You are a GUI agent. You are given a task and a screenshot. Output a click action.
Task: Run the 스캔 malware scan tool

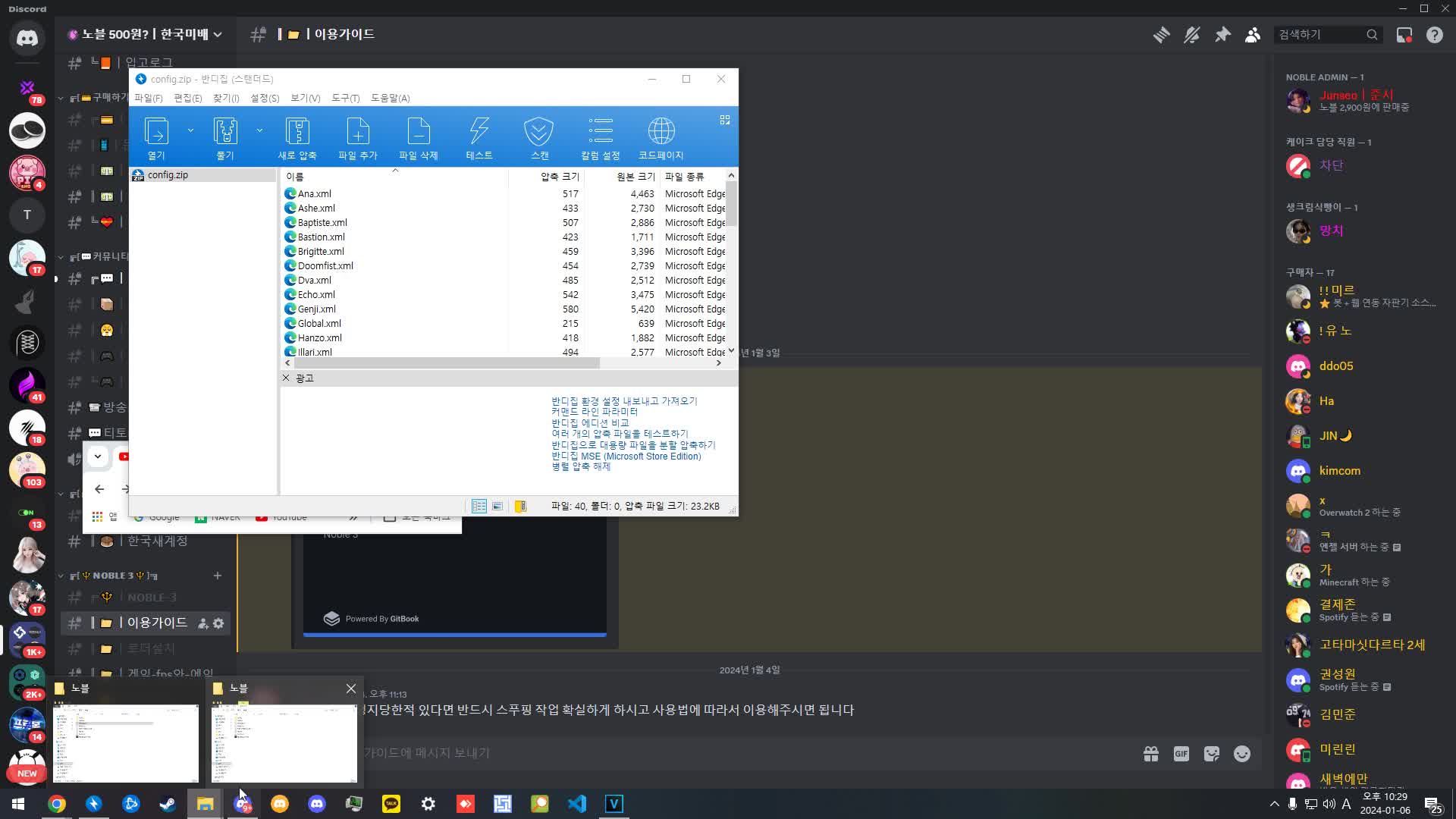tap(539, 136)
